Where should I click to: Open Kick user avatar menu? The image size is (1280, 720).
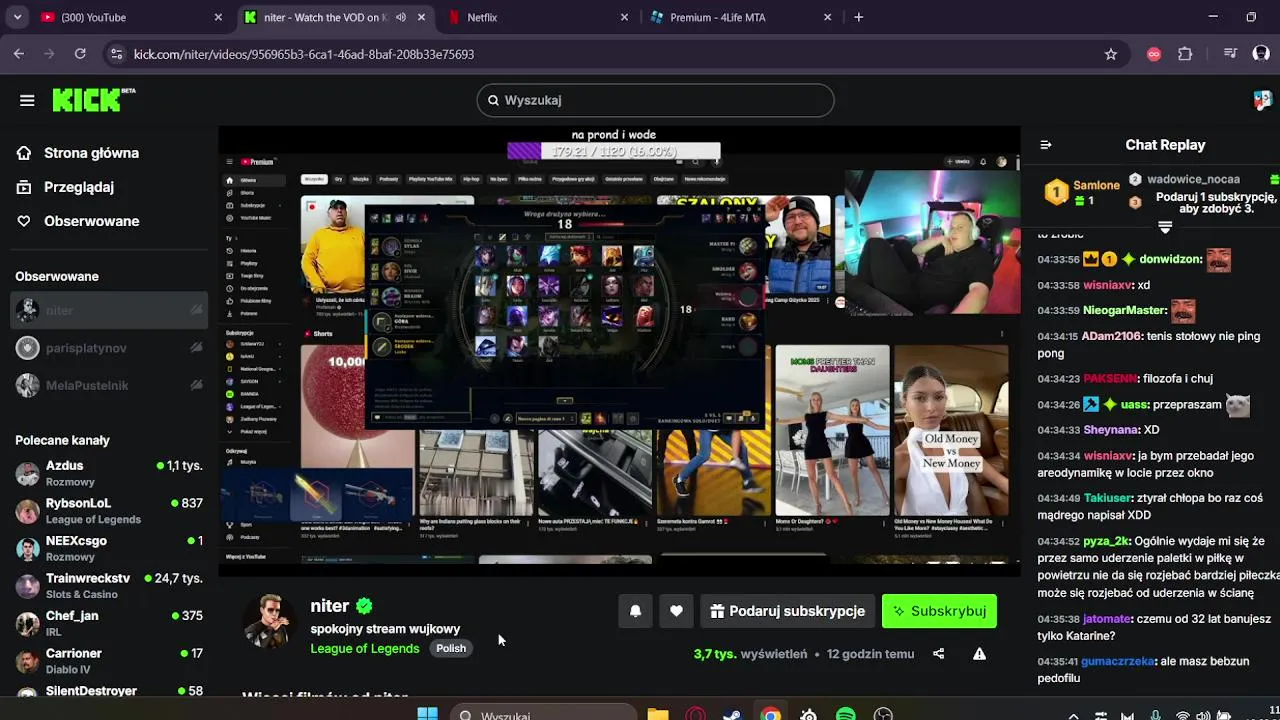[x=1263, y=100]
